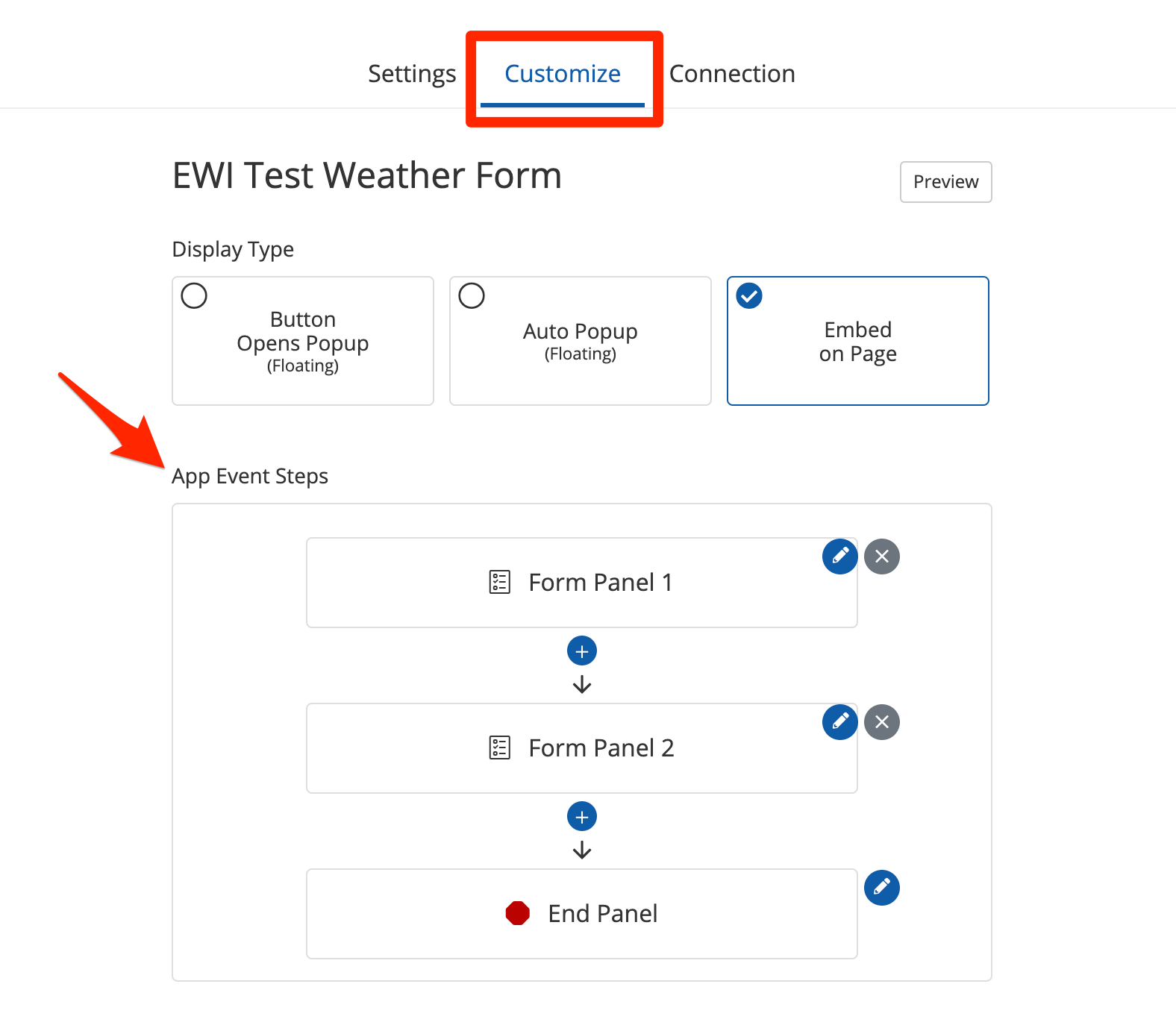The image size is (1176, 1028).
Task: Open the Settings tab
Action: [x=412, y=74]
